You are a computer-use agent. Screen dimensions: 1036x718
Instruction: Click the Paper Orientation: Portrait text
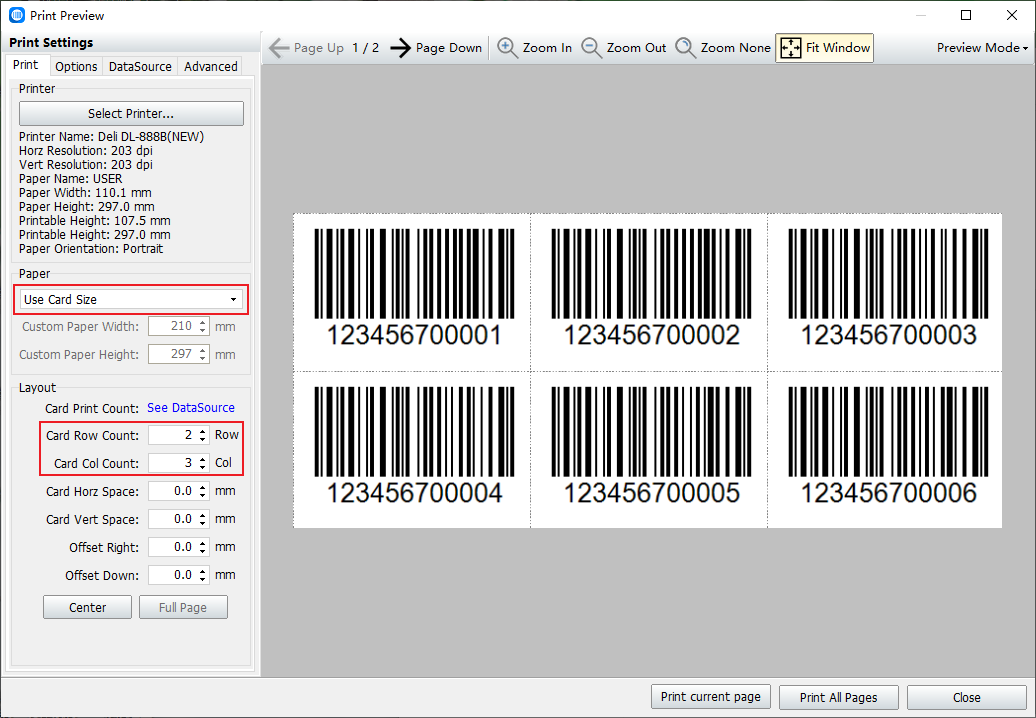click(91, 249)
